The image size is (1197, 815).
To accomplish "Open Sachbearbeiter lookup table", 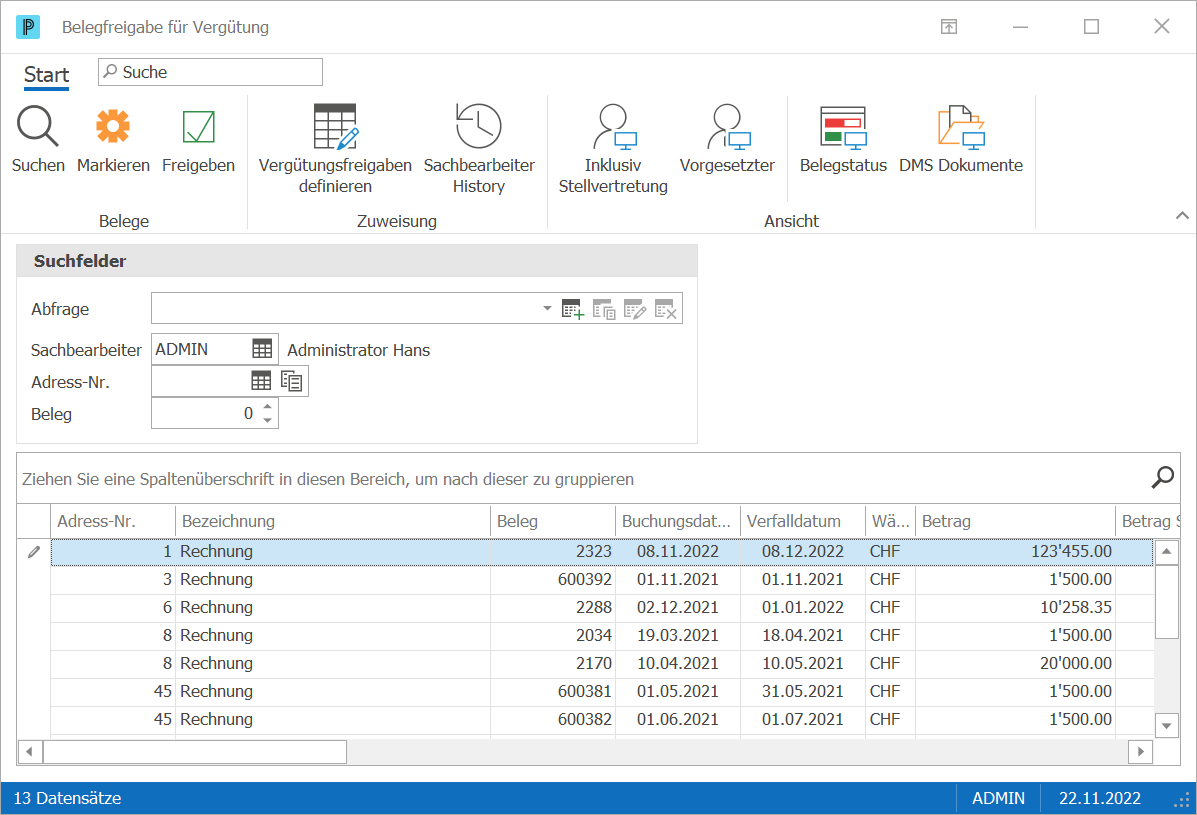I will 262,350.
